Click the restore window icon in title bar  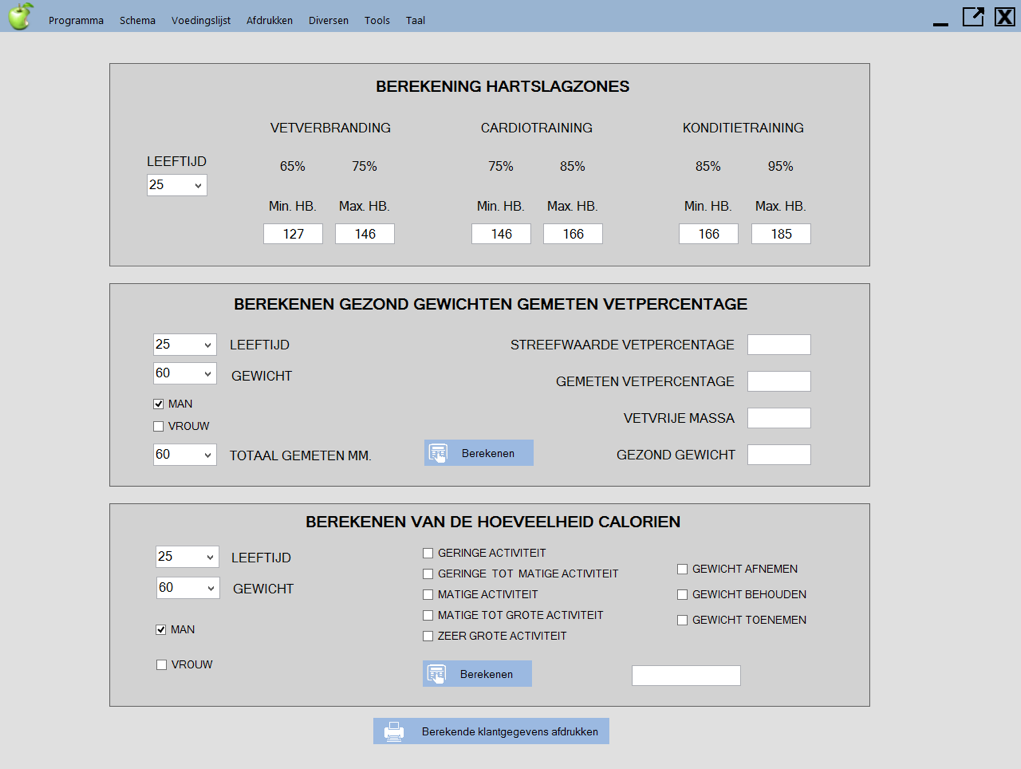tap(972, 17)
